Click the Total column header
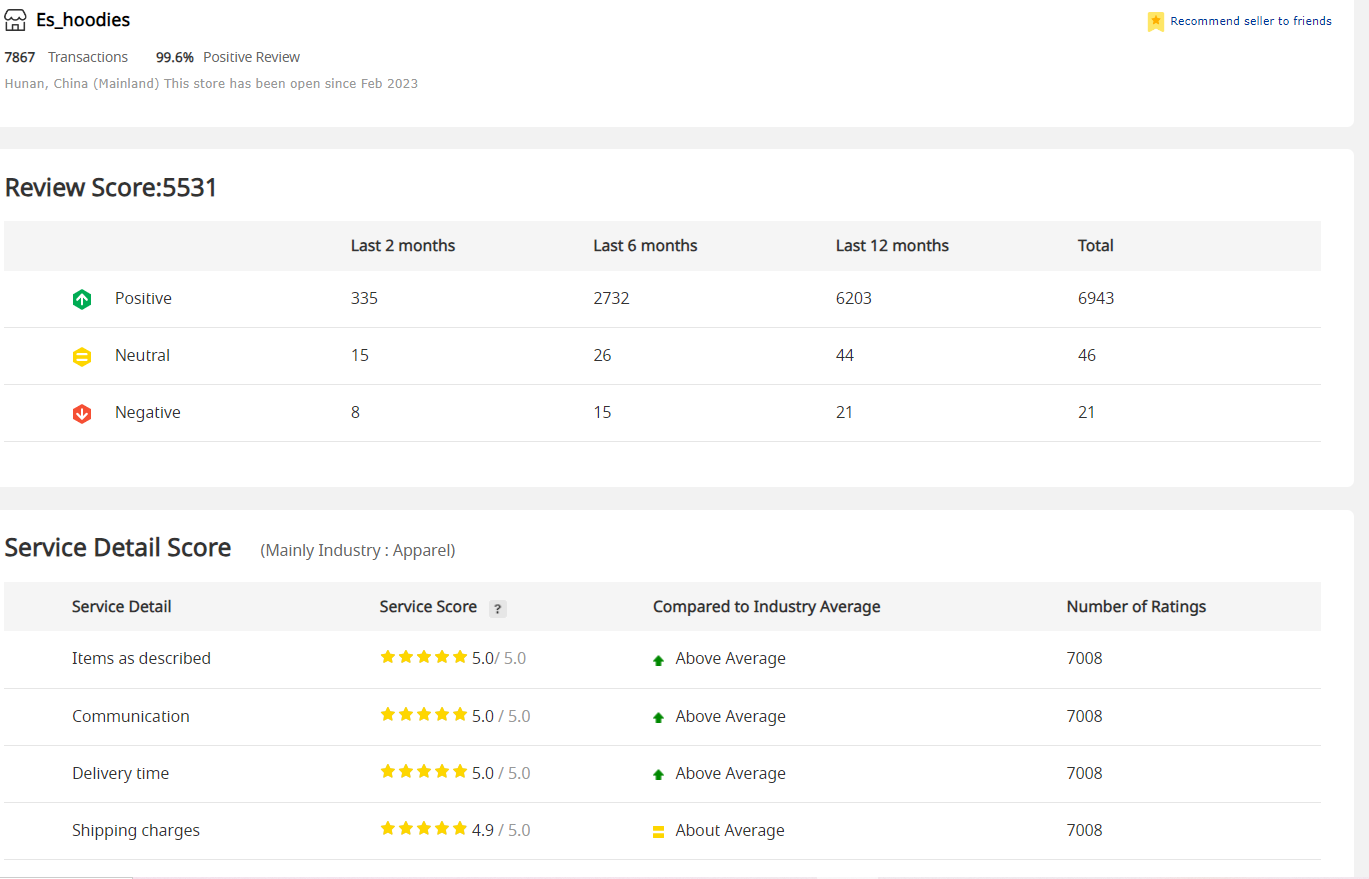1369x879 pixels. [1096, 245]
